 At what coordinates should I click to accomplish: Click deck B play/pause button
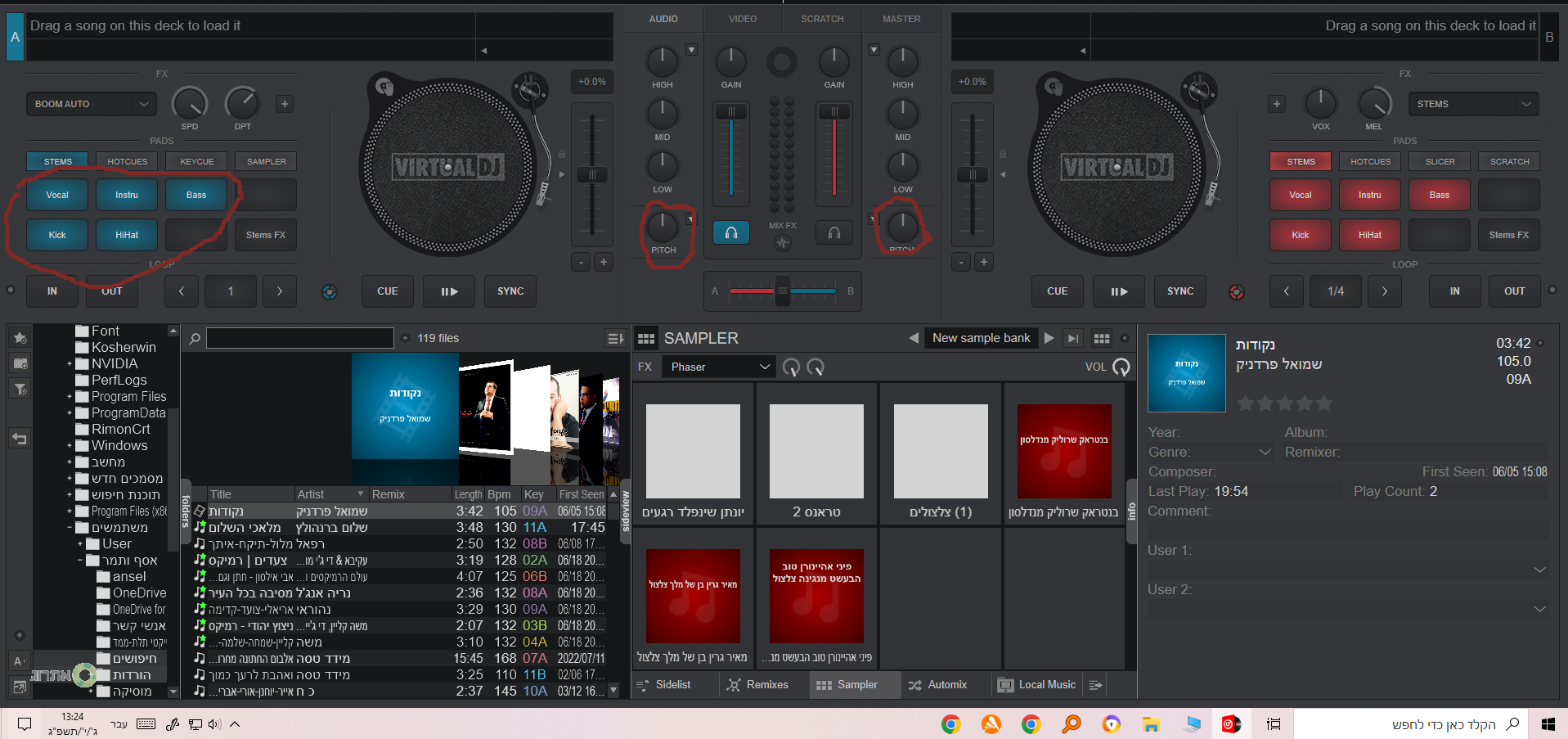pos(1119,291)
